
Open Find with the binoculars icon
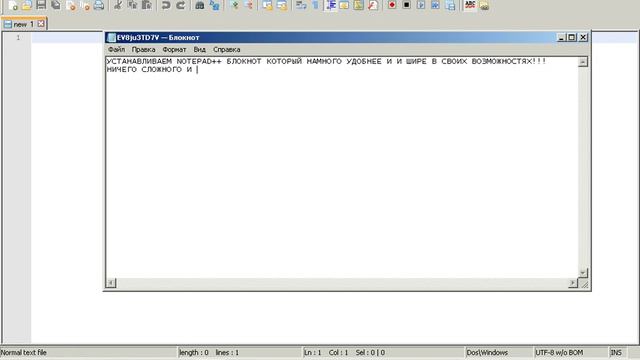[200, 5]
